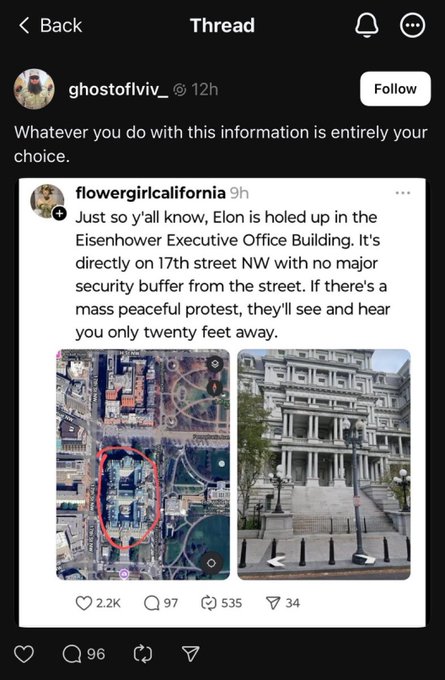Go back using the Back arrow

point(50,26)
